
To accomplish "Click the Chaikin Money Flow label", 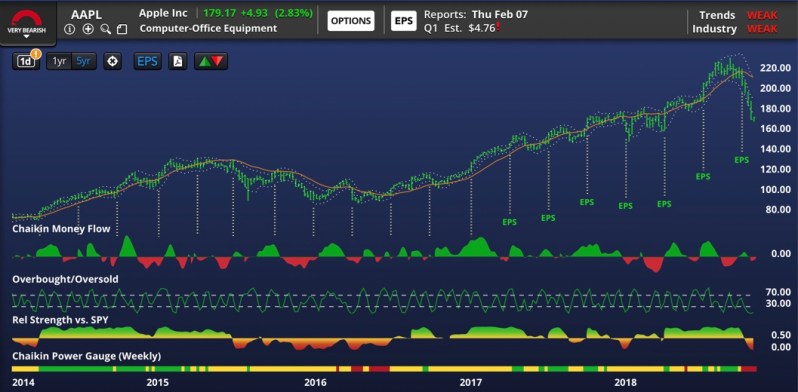I will pos(61,229).
